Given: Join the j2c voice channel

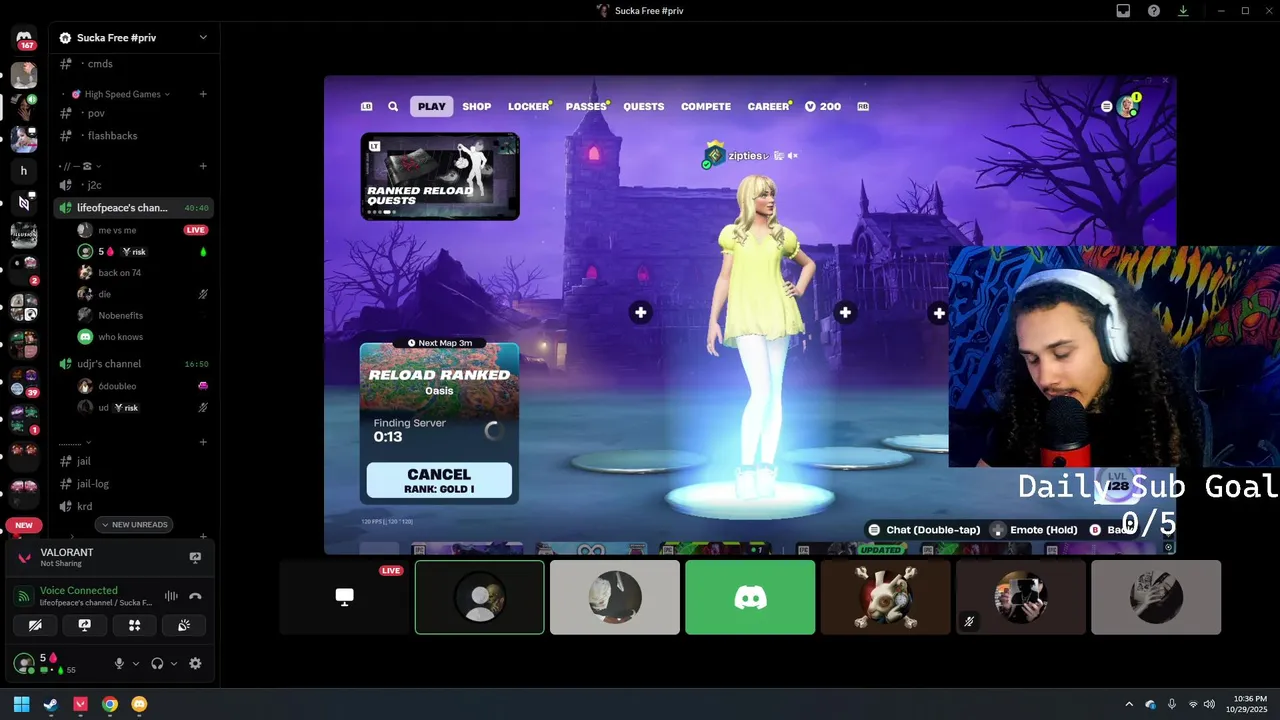Looking at the screenshot, I should pos(134,185).
